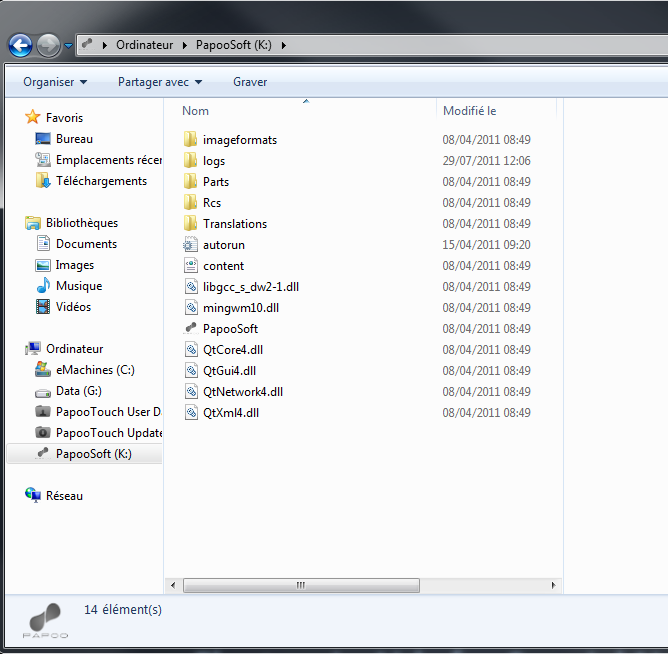Open the recent pages dropdown arrow
This screenshot has height=654, width=668.
coord(68,45)
